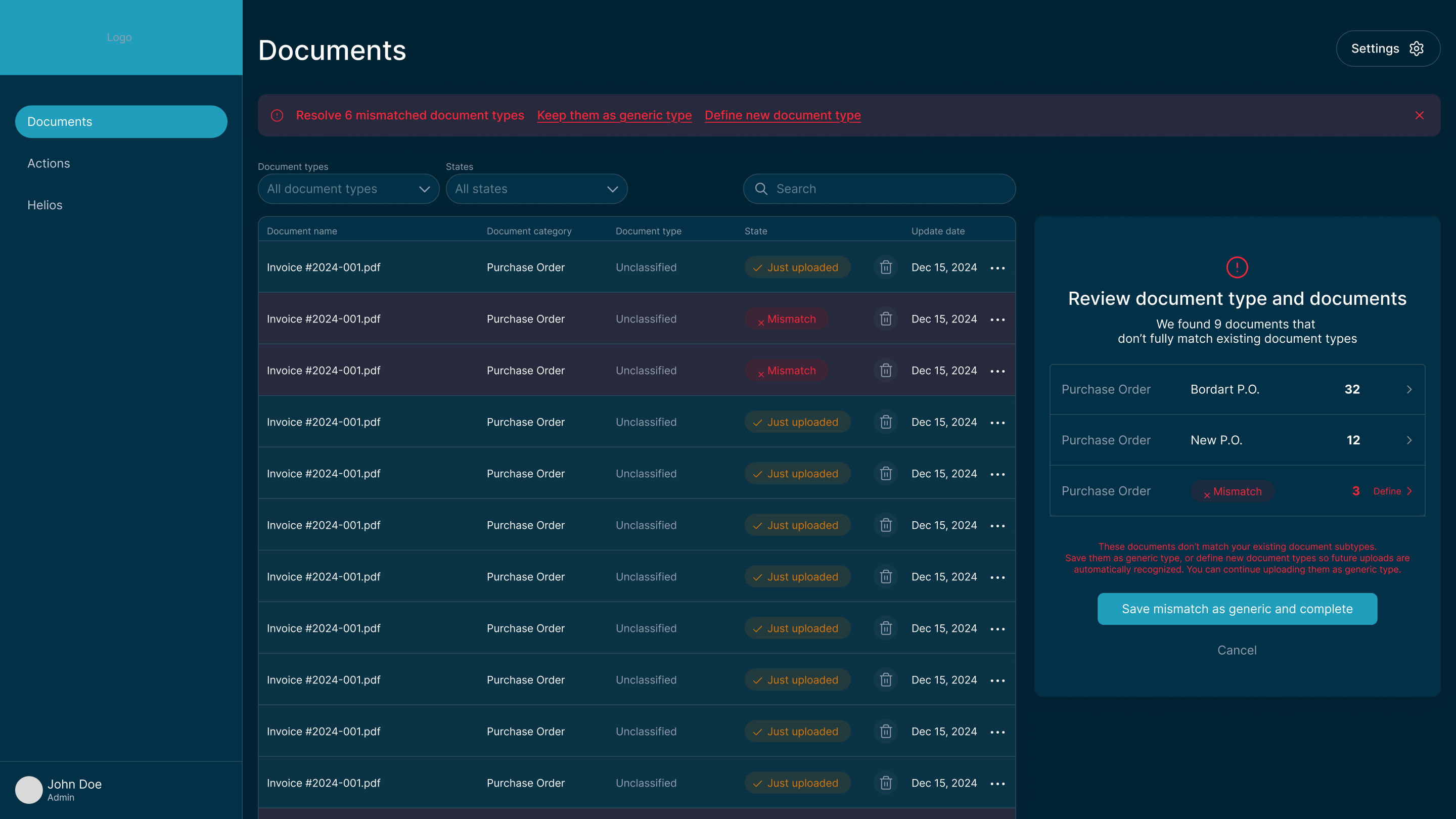1456x819 pixels.
Task: Open three-dot menu of first document row
Action: [x=997, y=267]
